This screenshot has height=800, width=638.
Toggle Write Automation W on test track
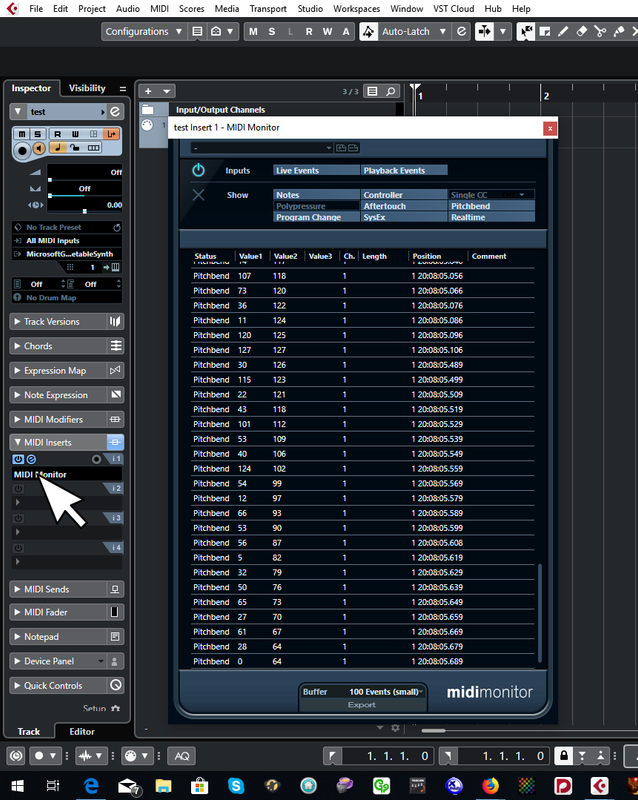[x=75, y=134]
